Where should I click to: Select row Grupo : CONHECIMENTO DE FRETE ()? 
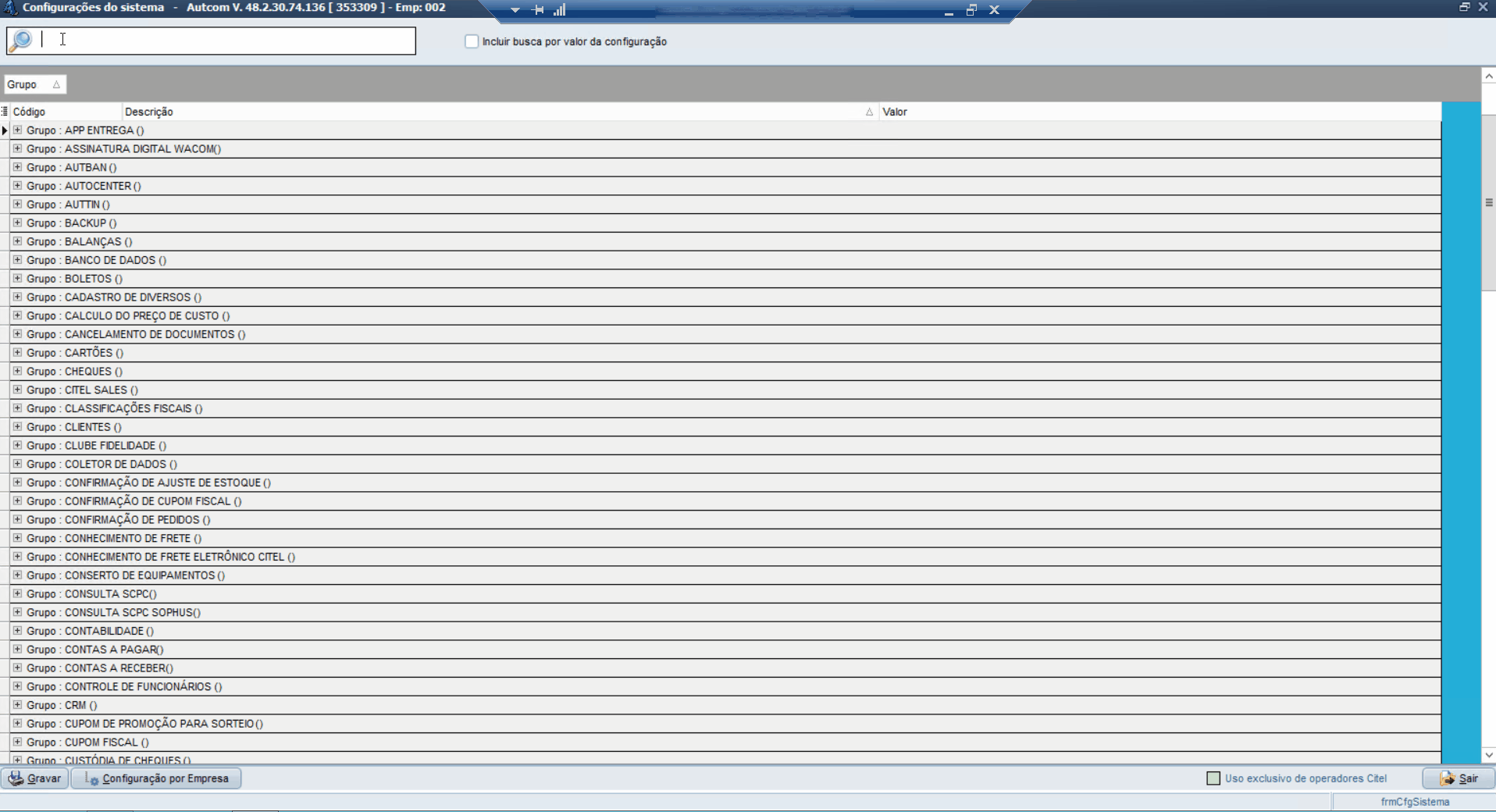point(726,538)
